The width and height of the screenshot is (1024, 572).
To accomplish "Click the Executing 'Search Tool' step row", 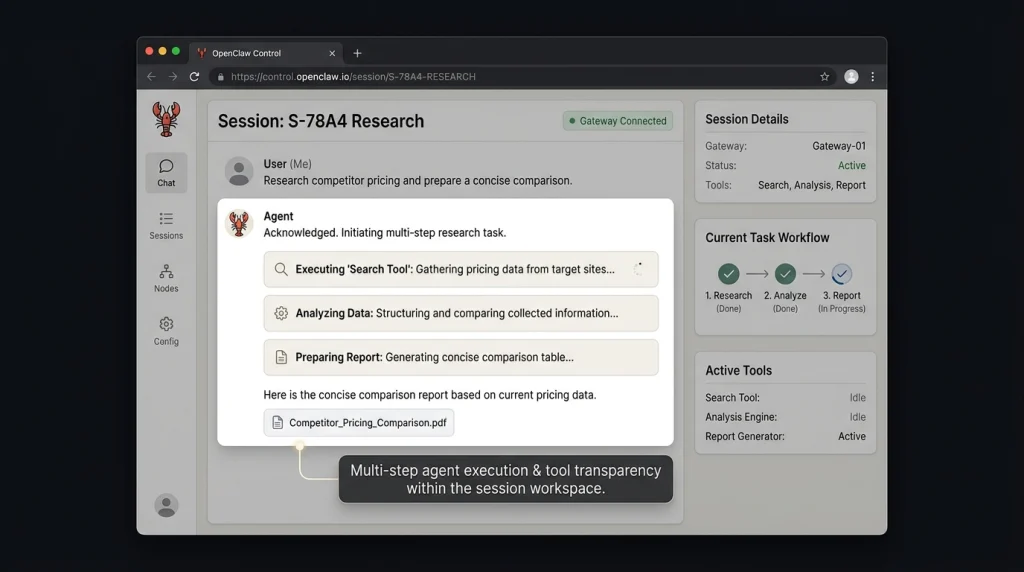I will [461, 269].
